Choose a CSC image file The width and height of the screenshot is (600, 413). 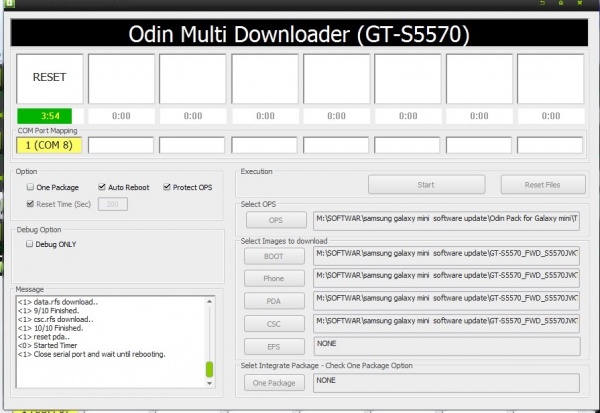coord(274,324)
